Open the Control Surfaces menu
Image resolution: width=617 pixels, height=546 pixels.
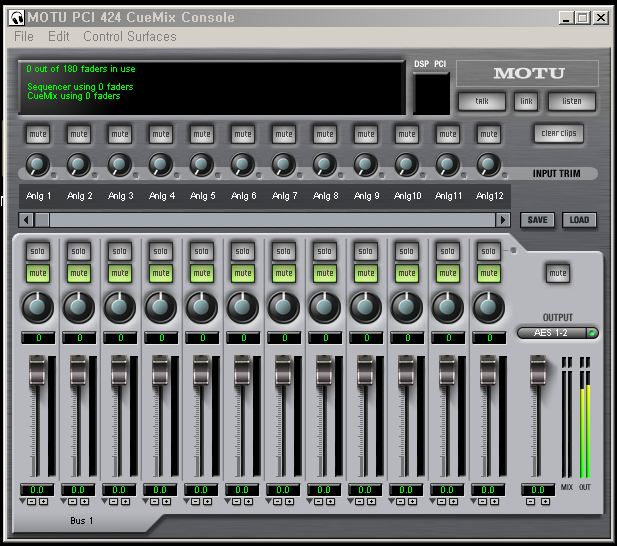(x=129, y=36)
